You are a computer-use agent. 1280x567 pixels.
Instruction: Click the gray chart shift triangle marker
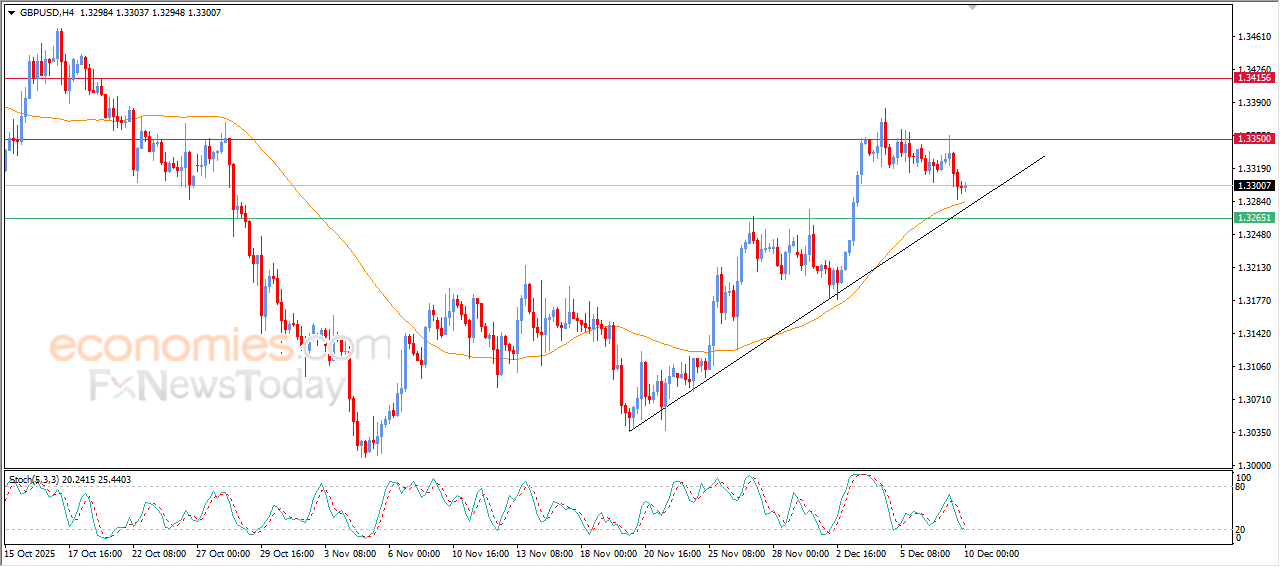(971, 8)
